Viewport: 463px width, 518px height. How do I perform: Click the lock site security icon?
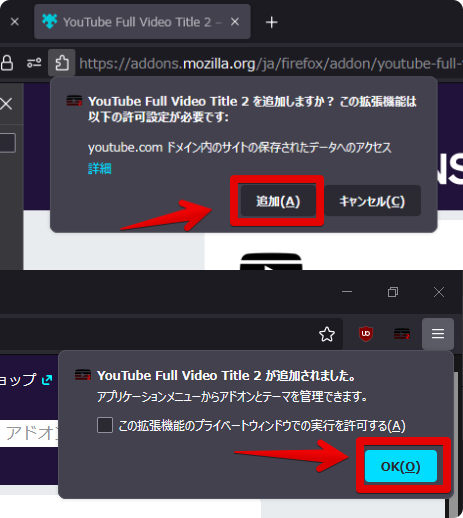(7, 63)
